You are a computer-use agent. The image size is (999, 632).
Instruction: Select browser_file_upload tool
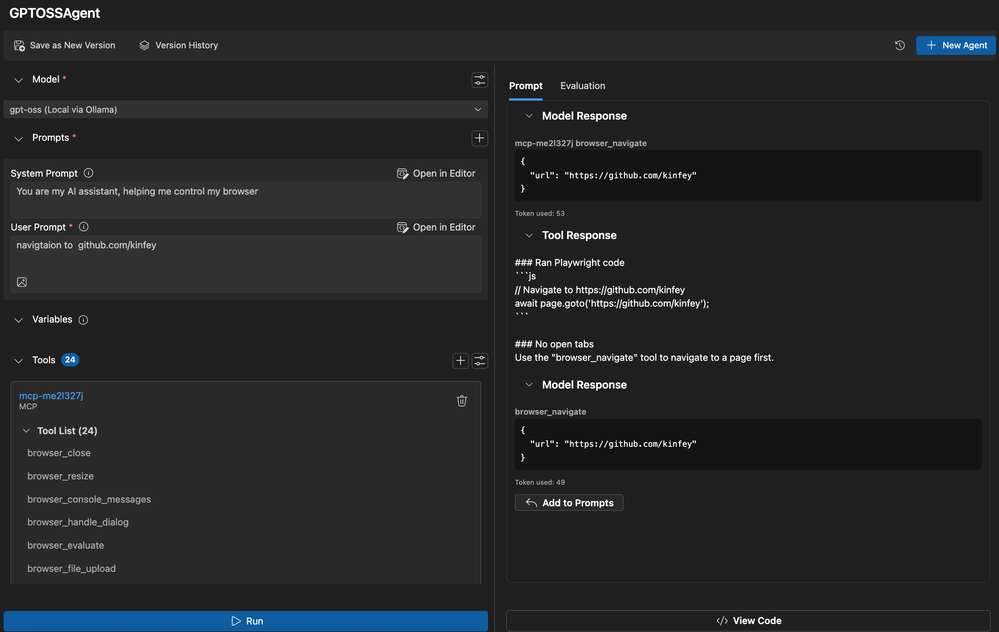(x=71, y=569)
